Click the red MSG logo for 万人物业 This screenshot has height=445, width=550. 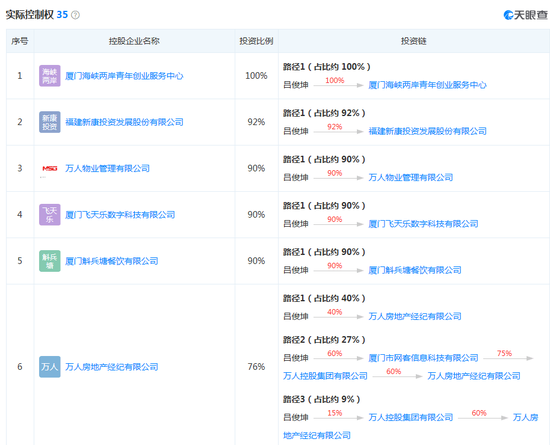coord(49,168)
